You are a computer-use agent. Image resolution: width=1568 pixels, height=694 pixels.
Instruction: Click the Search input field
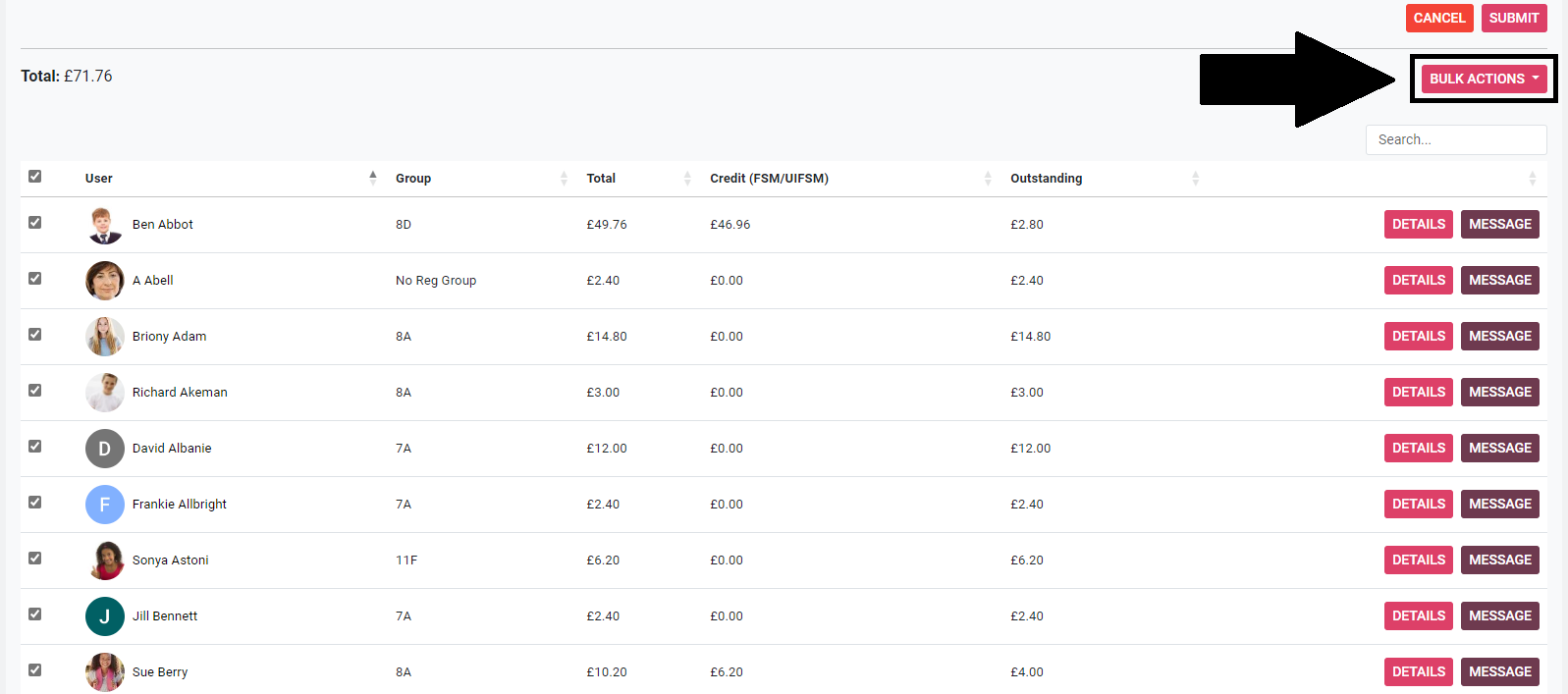pyautogui.click(x=1455, y=139)
